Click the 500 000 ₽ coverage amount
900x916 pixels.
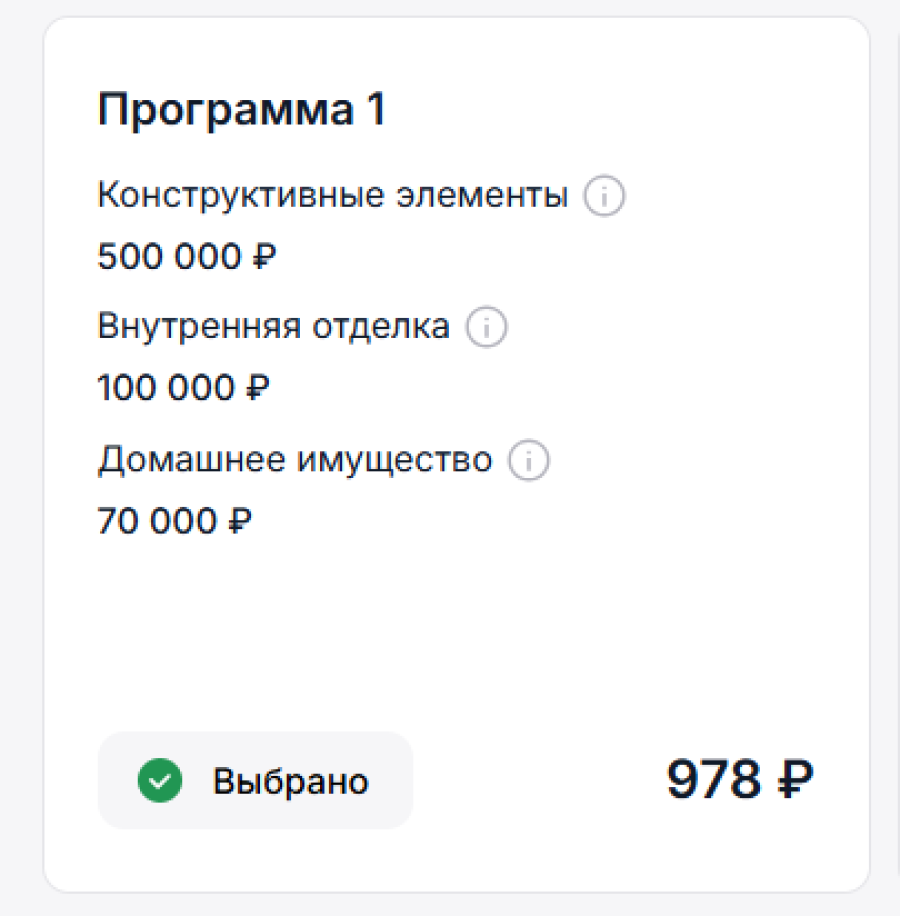185,256
